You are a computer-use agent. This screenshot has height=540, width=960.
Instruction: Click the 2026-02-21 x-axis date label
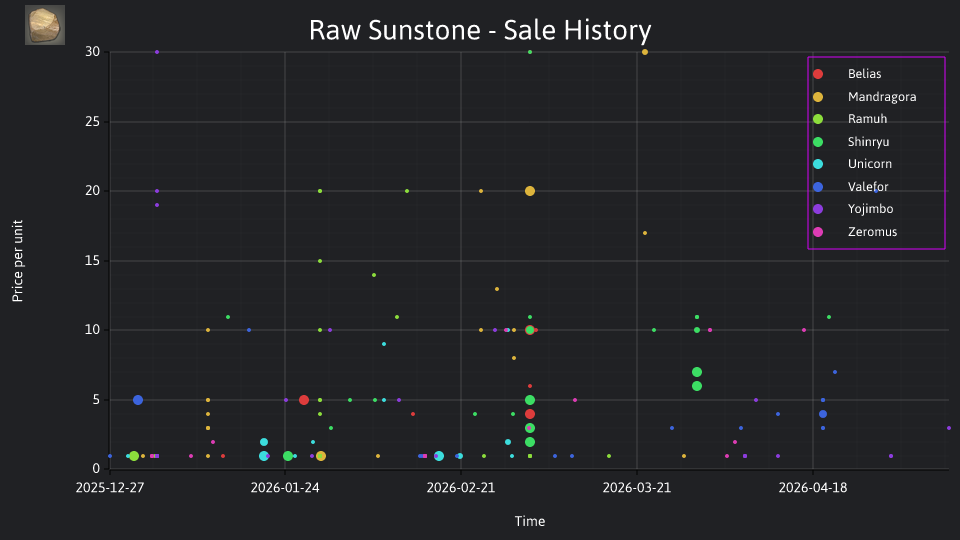tap(461, 488)
